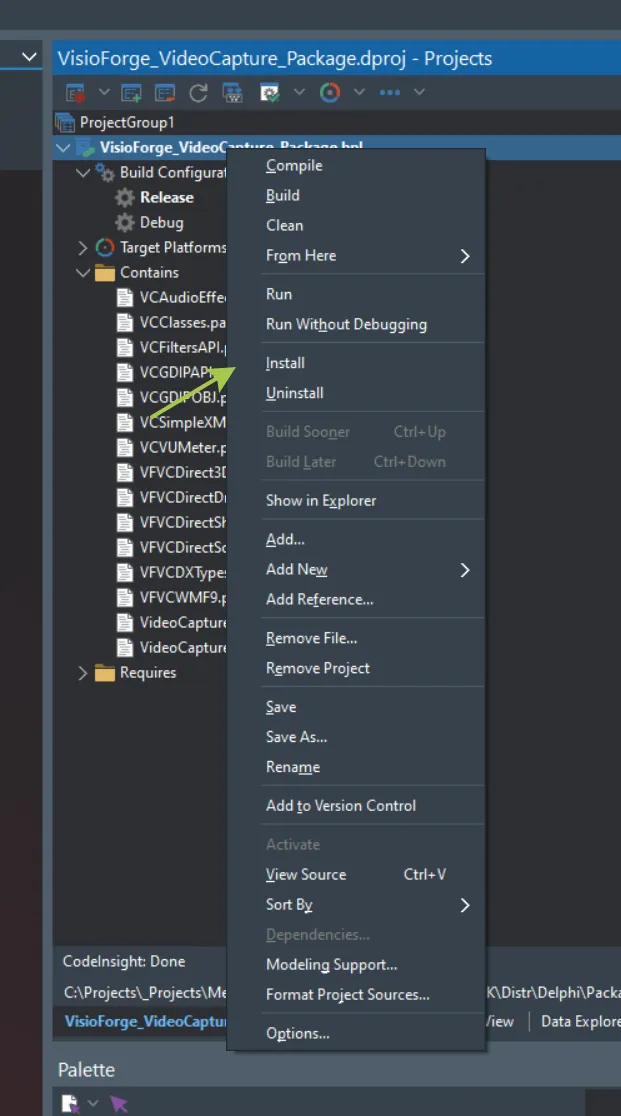621x1116 pixels.
Task: Click the Remove Project toolbar icon
Action: [x=165, y=93]
